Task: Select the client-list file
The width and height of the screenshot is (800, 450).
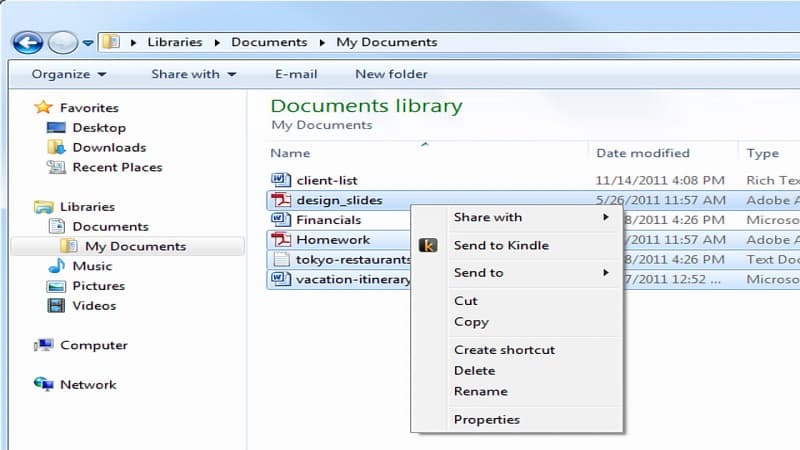Action: click(327, 180)
